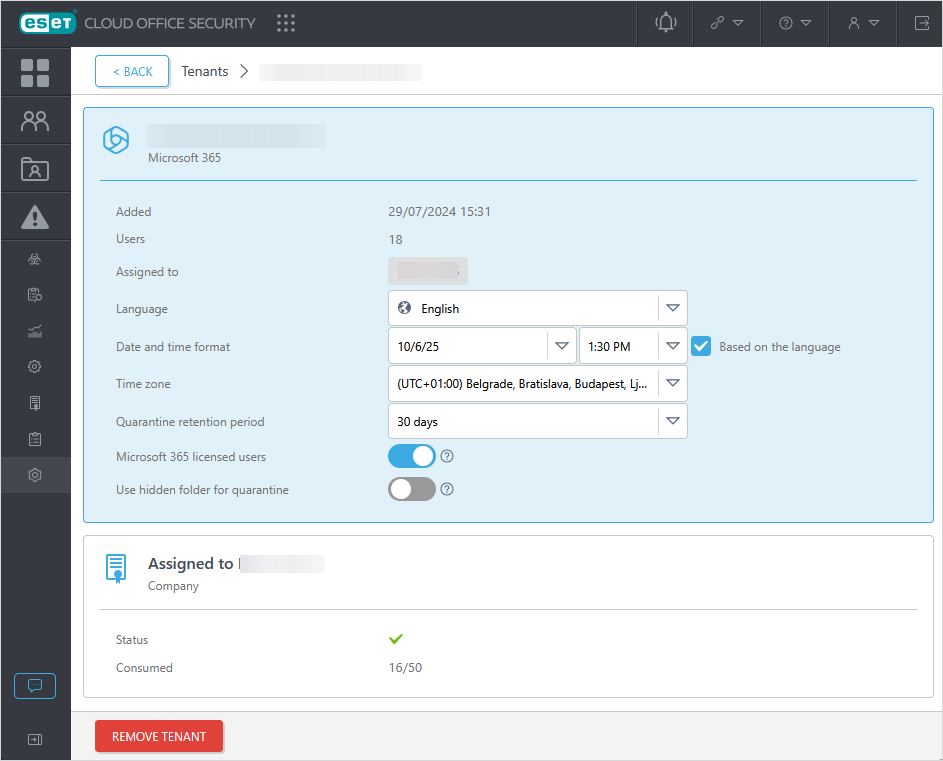Open the user account menu
The image size is (943, 761).
coord(863,23)
